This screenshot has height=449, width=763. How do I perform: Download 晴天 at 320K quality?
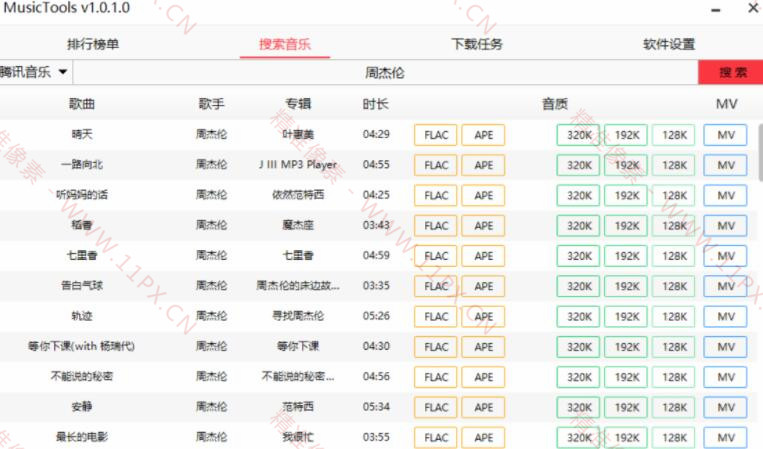click(579, 135)
